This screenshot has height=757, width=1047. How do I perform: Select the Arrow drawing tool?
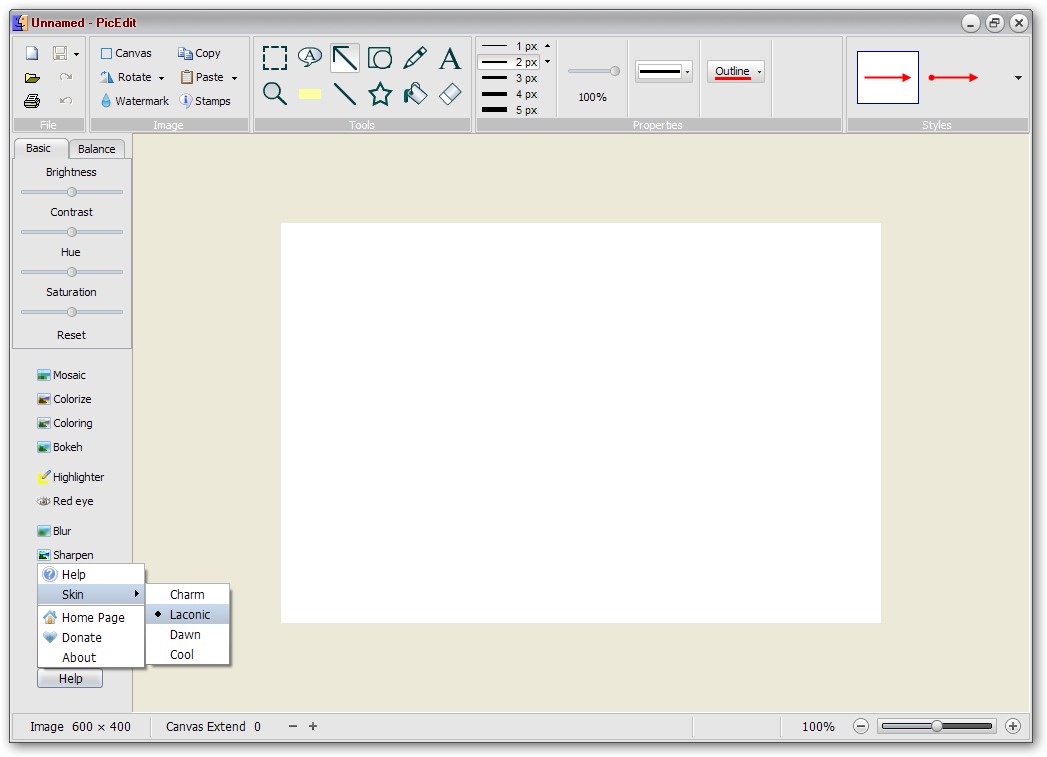click(x=345, y=58)
